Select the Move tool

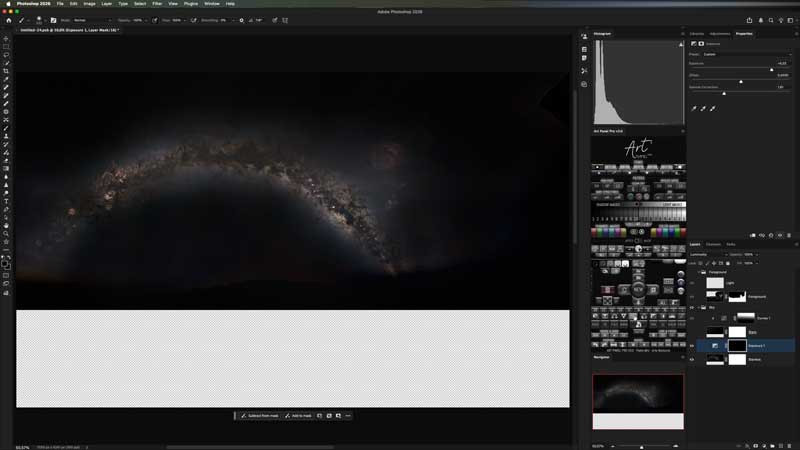point(6,39)
